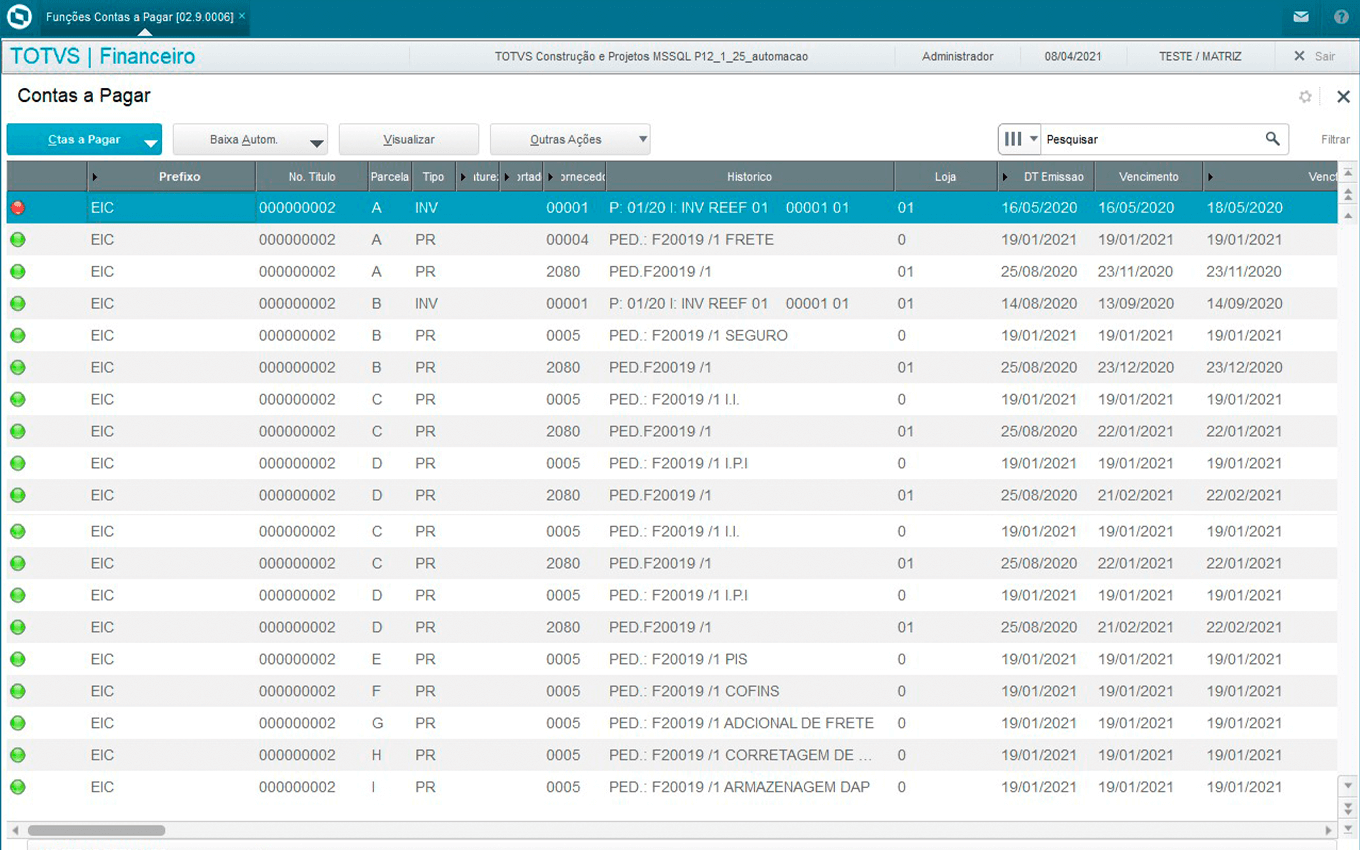Image resolution: width=1360 pixels, height=850 pixels.
Task: Sort by the Historico column header
Action: 749,177
